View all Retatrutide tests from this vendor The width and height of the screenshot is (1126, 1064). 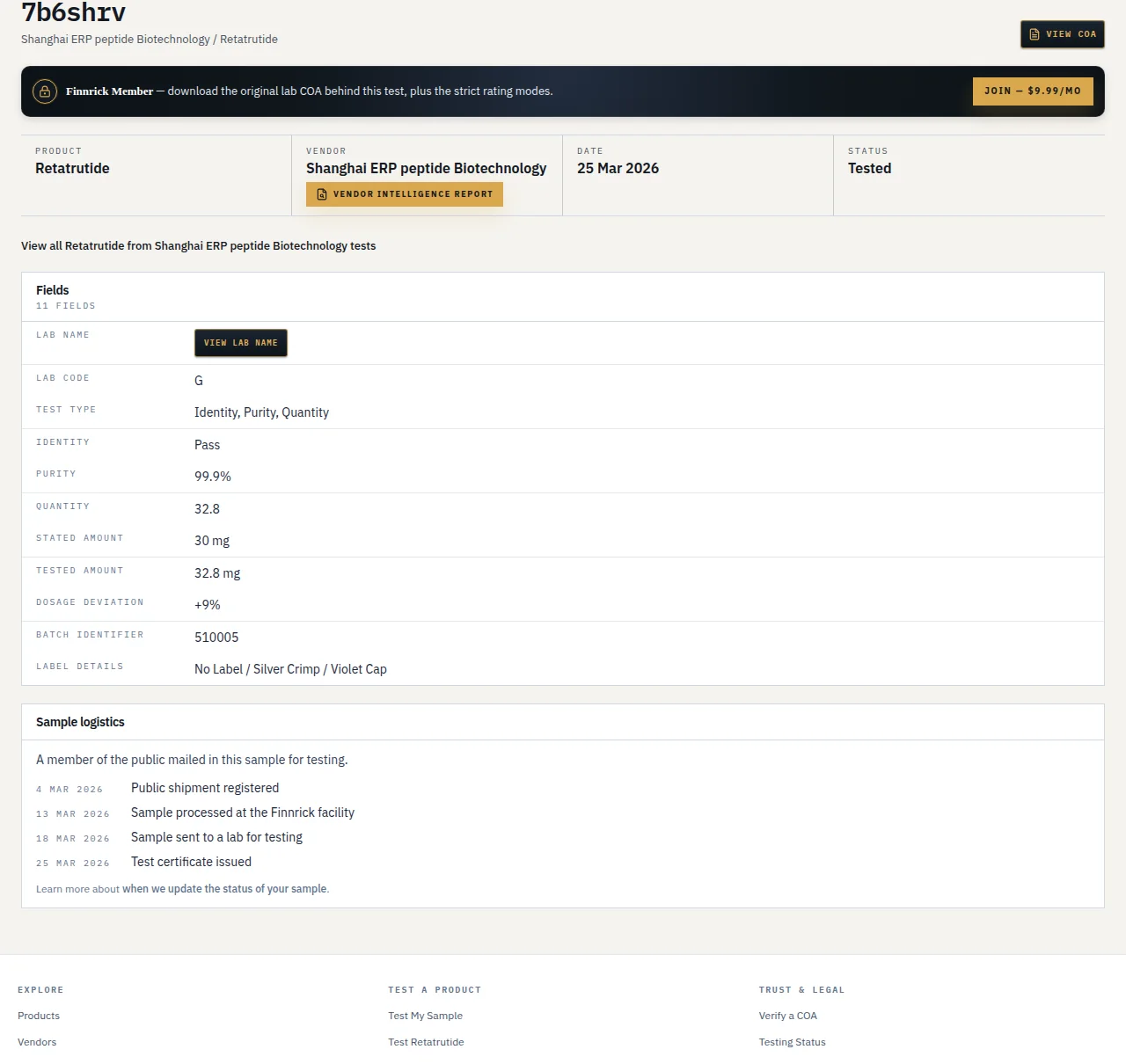[x=198, y=246]
